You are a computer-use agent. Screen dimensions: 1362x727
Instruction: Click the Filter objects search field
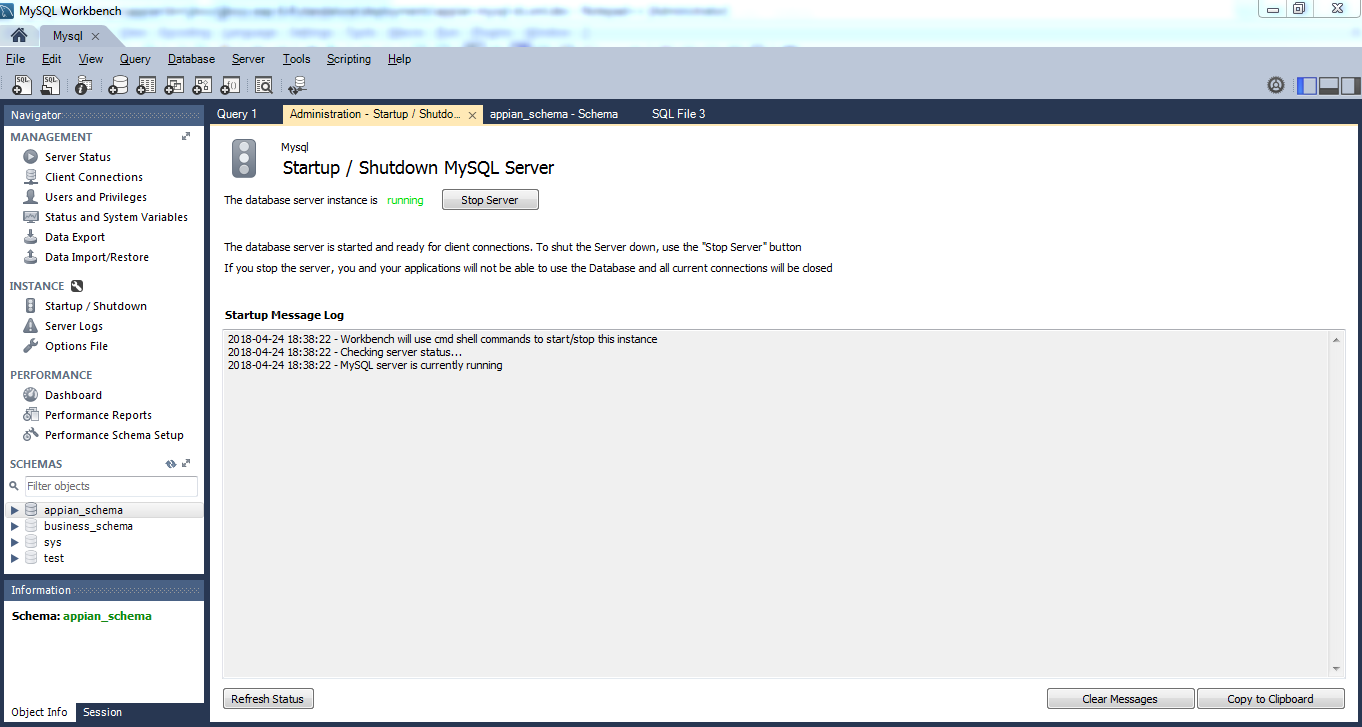pos(111,486)
